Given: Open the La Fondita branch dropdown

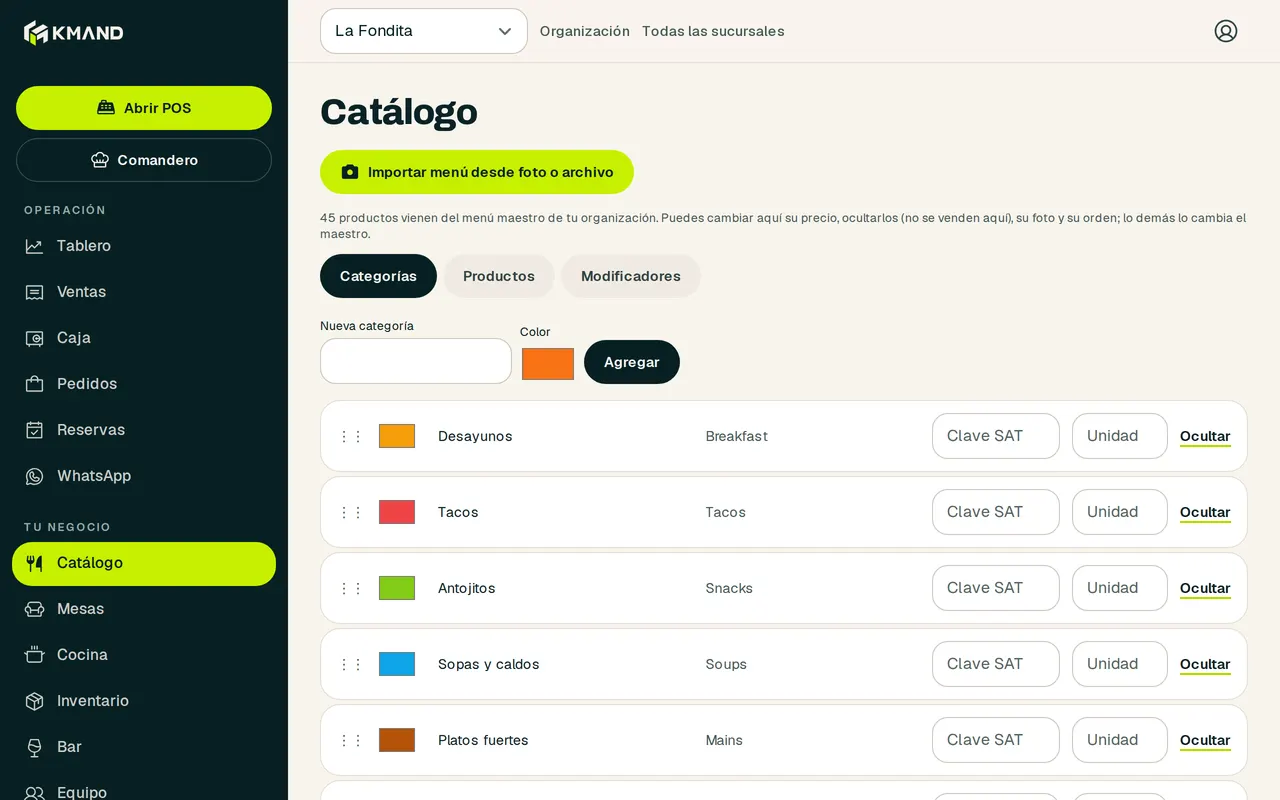Looking at the screenshot, I should pyautogui.click(x=424, y=31).
